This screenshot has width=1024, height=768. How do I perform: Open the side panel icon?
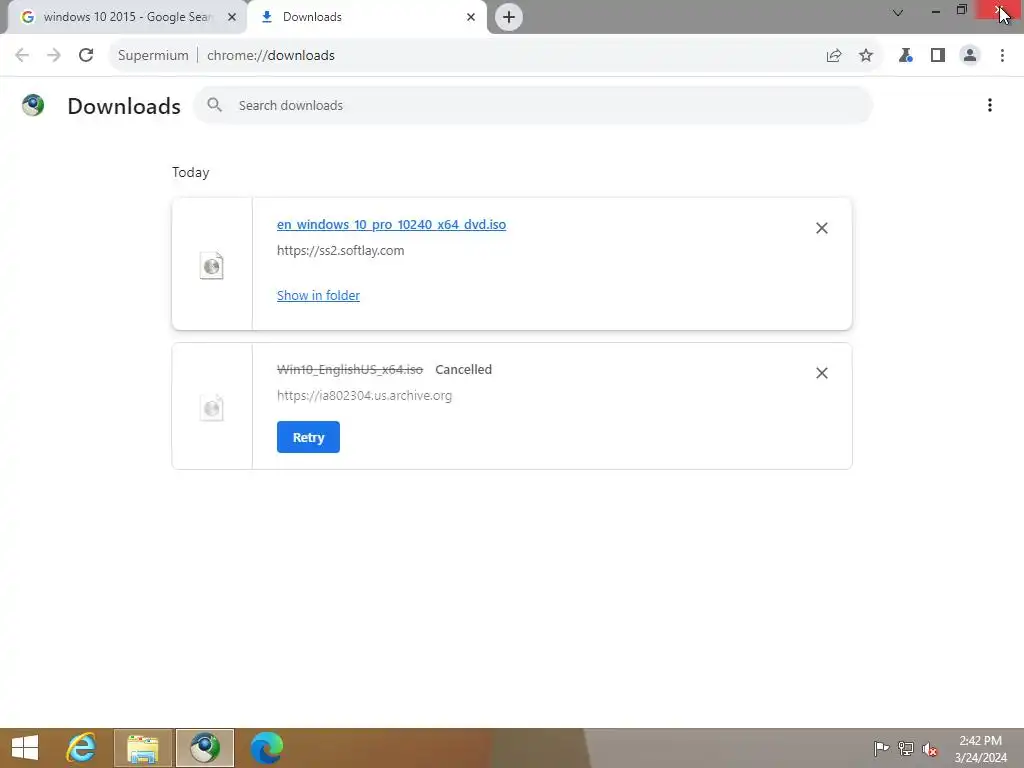[938, 56]
